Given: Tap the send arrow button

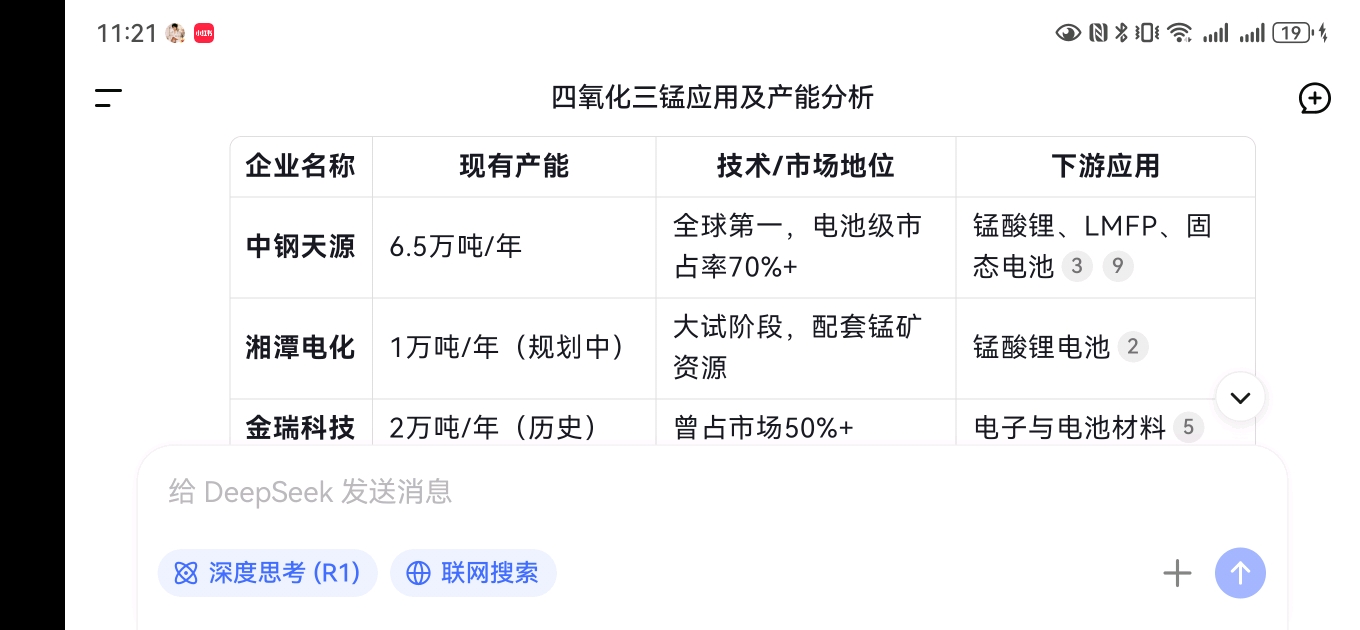Looking at the screenshot, I should 1240,573.
